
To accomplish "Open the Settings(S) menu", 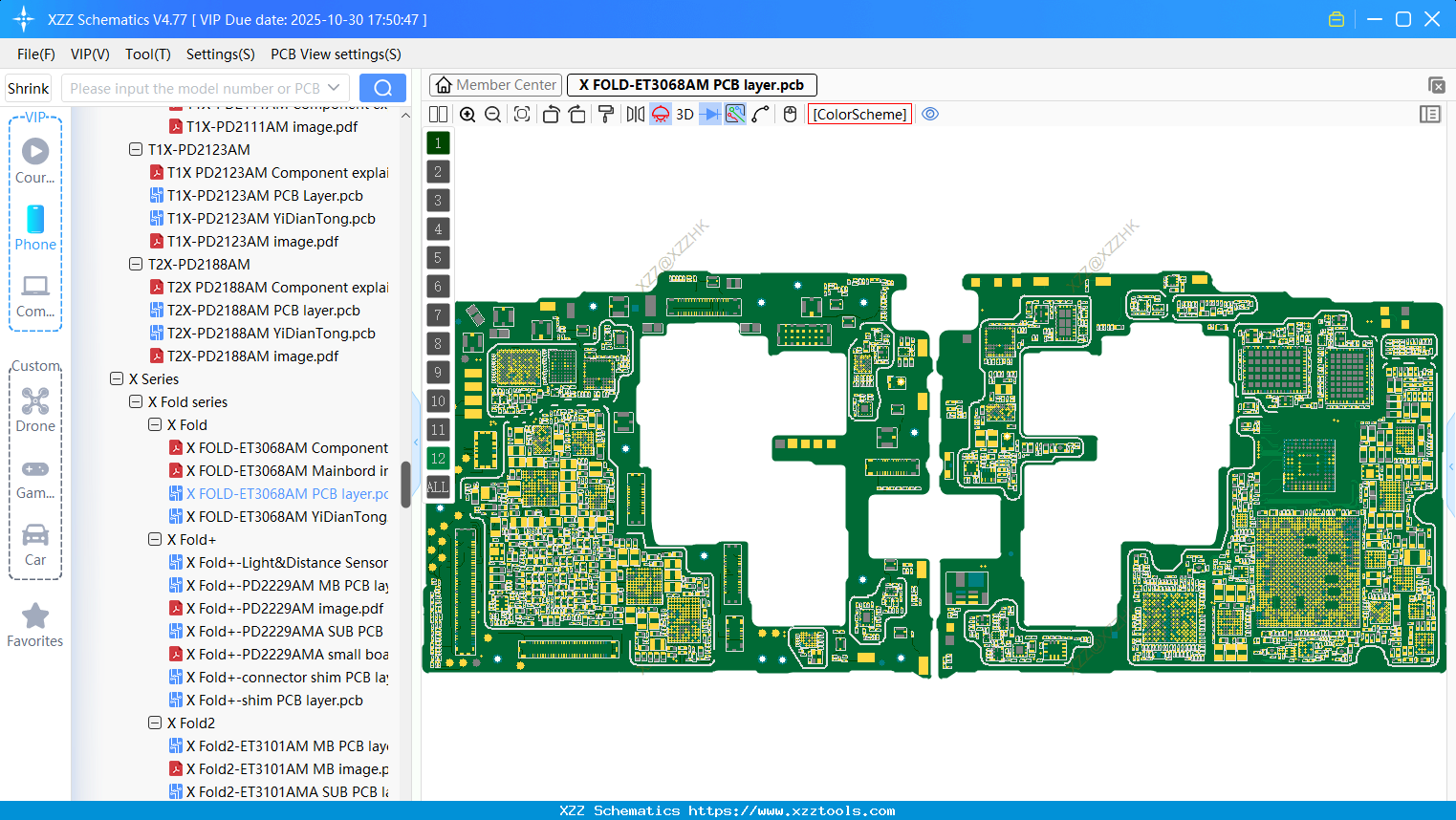I will pyautogui.click(x=220, y=54).
